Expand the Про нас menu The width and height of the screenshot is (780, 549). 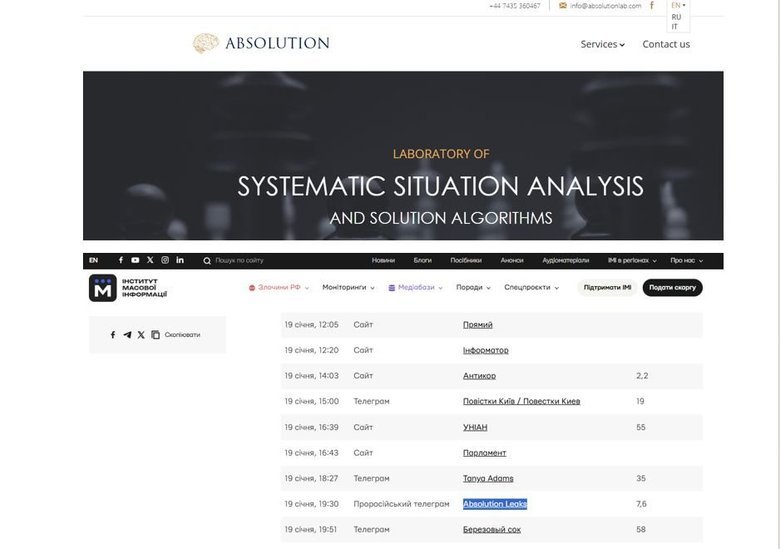686,260
